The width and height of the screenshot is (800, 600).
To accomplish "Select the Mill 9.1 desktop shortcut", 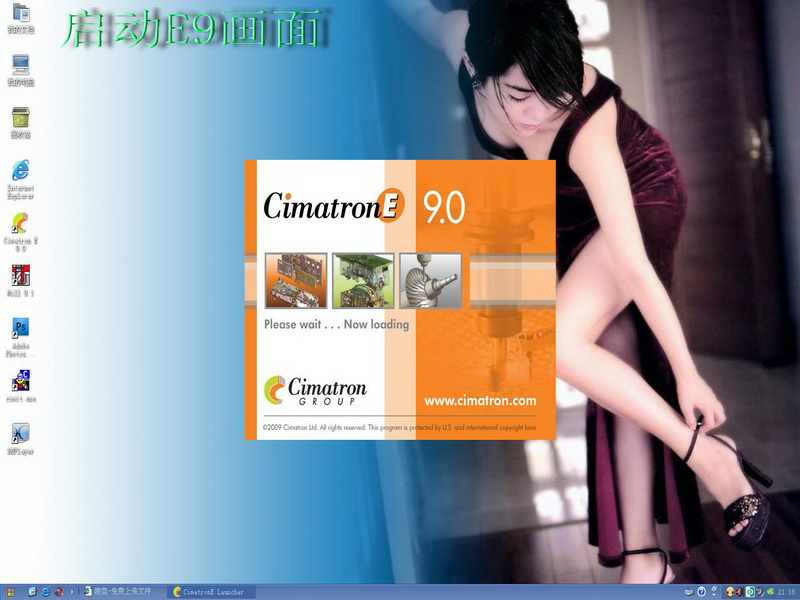I will point(21,281).
